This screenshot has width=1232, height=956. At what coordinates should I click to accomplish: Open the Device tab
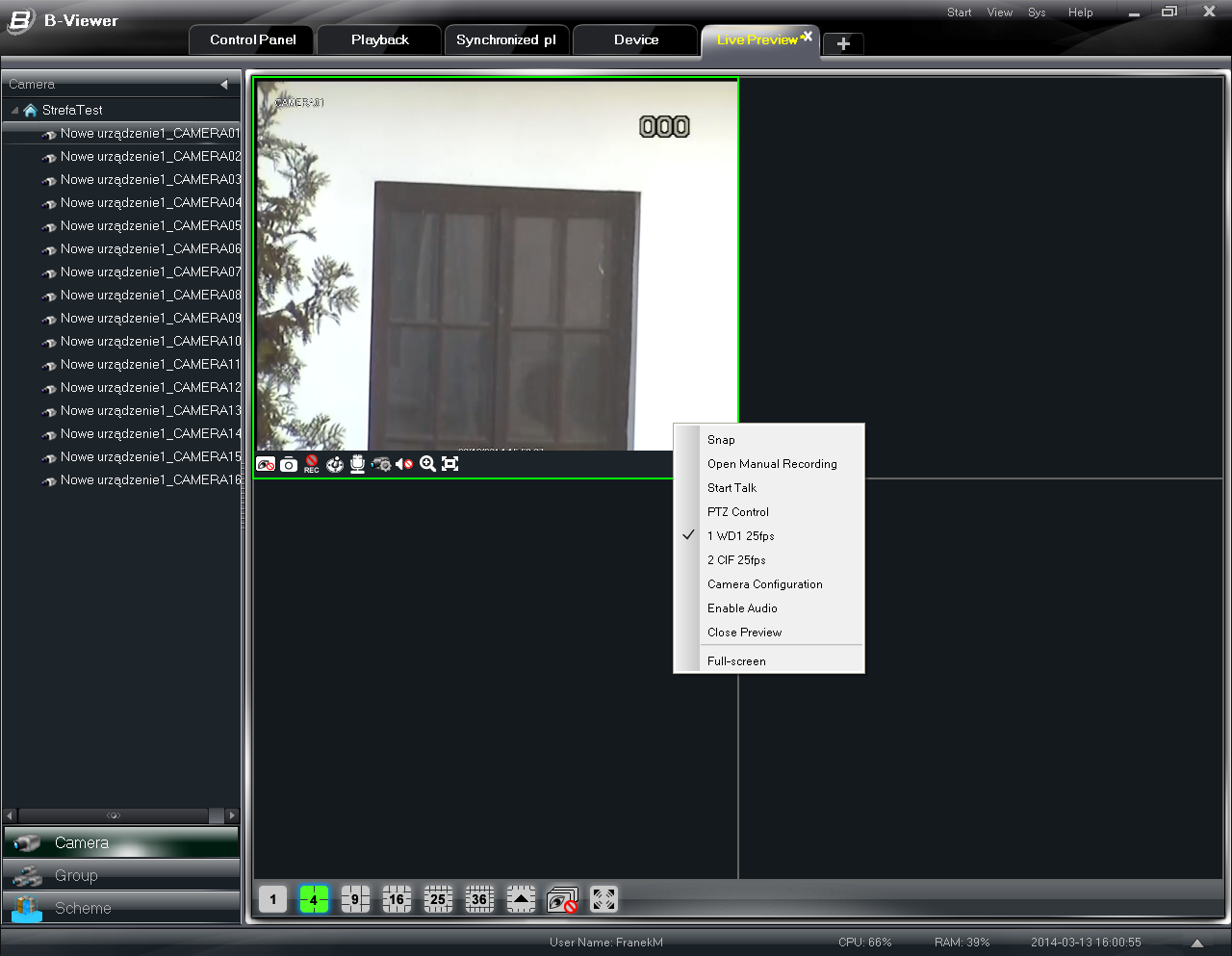click(636, 40)
